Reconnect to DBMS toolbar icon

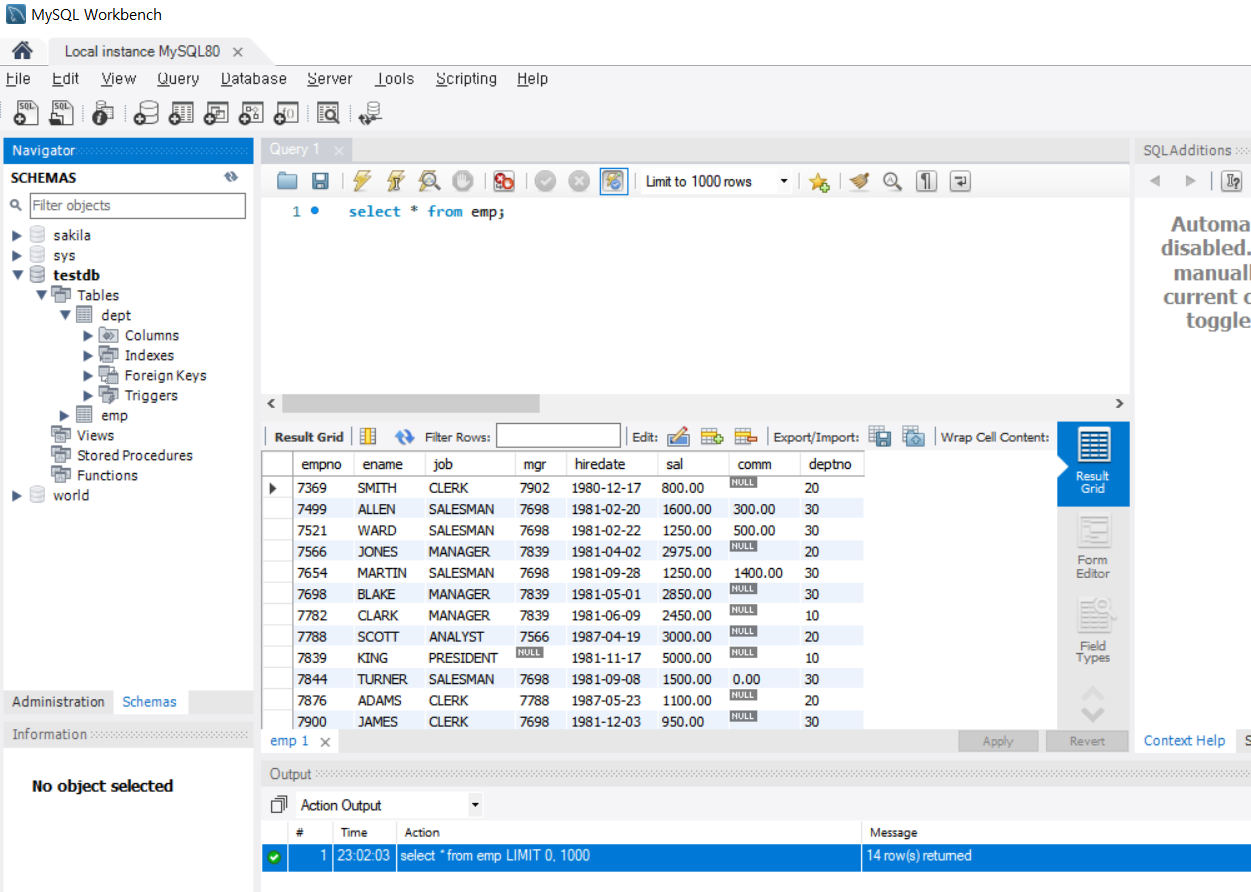370,113
